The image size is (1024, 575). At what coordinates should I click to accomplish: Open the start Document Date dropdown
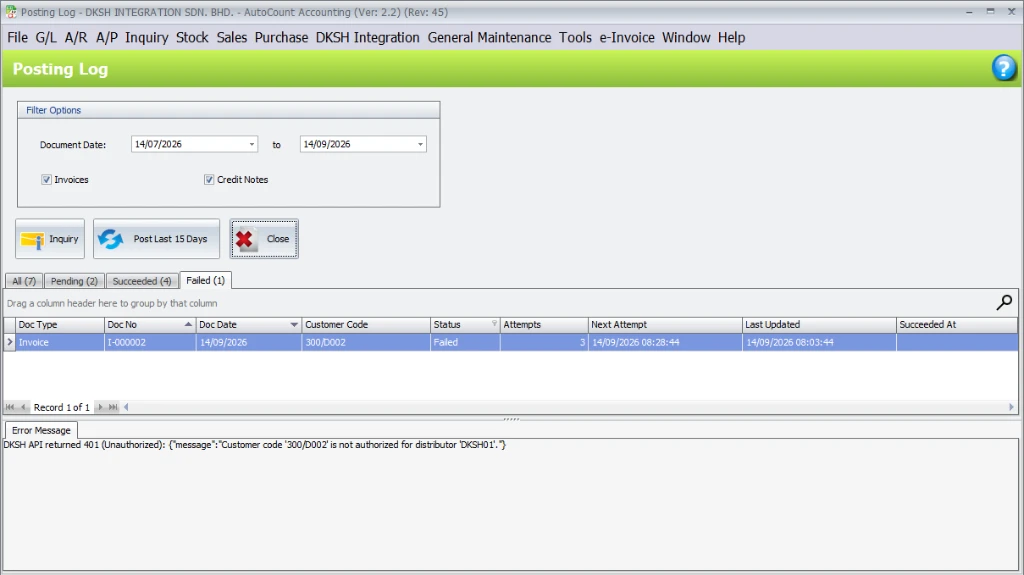tap(251, 144)
